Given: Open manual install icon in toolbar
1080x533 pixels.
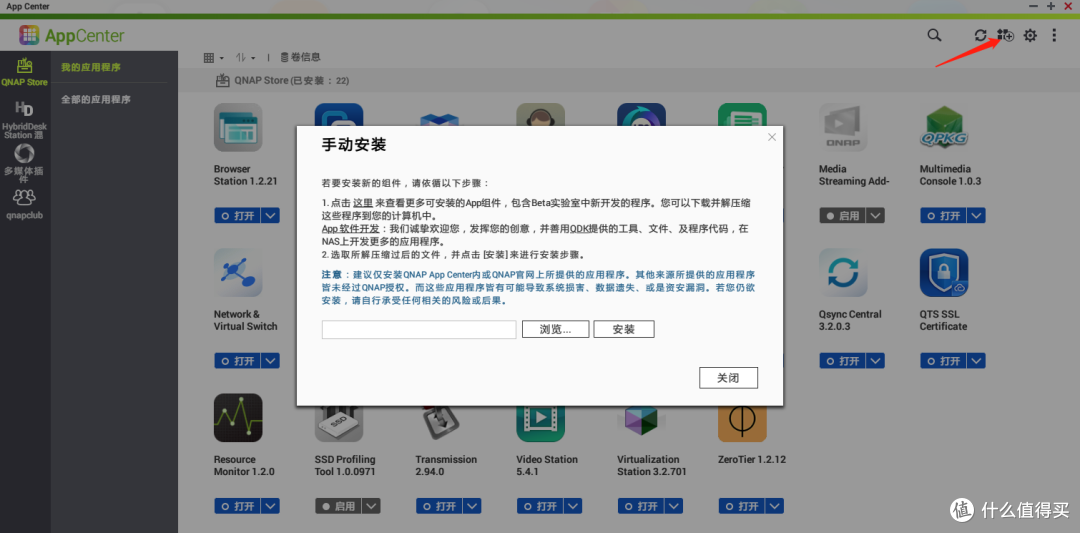Looking at the screenshot, I should (1005, 35).
